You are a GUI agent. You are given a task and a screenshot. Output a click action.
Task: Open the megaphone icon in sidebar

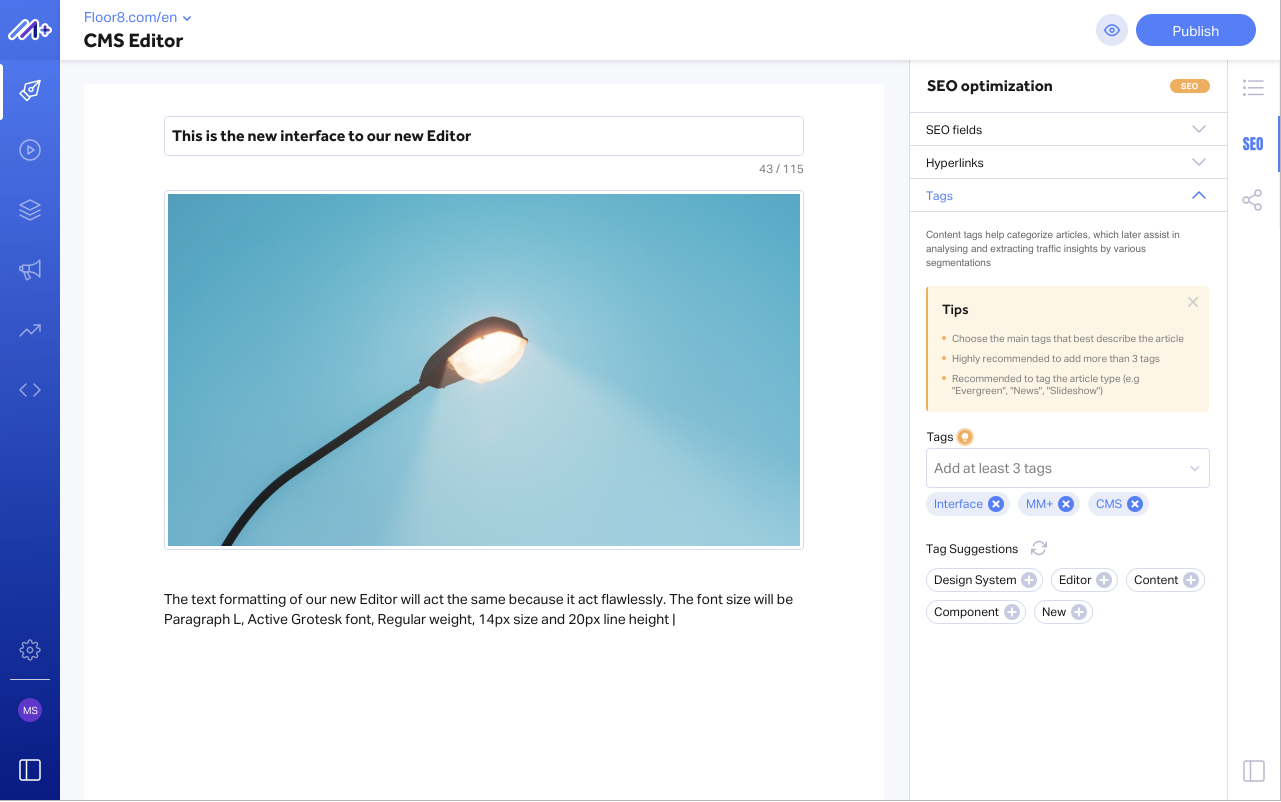30,270
